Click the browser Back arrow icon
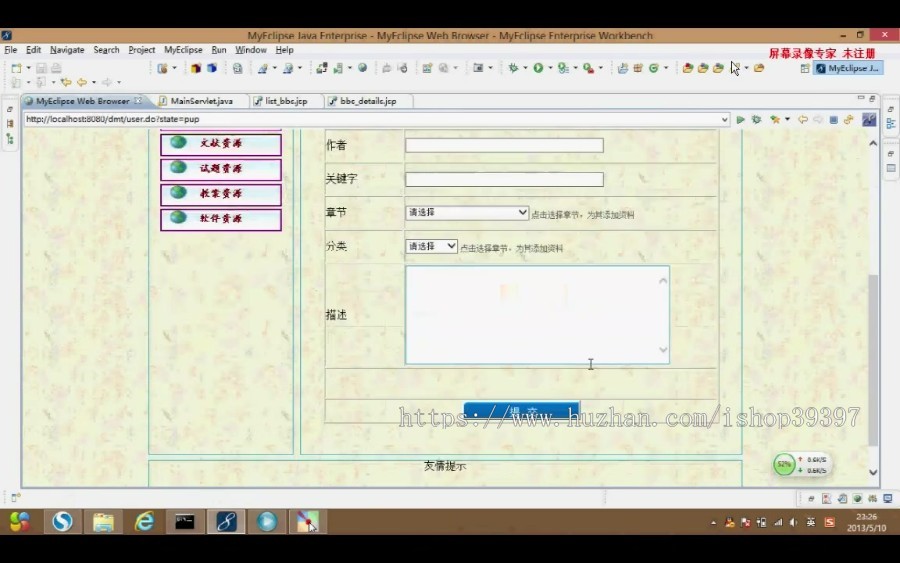 (x=803, y=119)
